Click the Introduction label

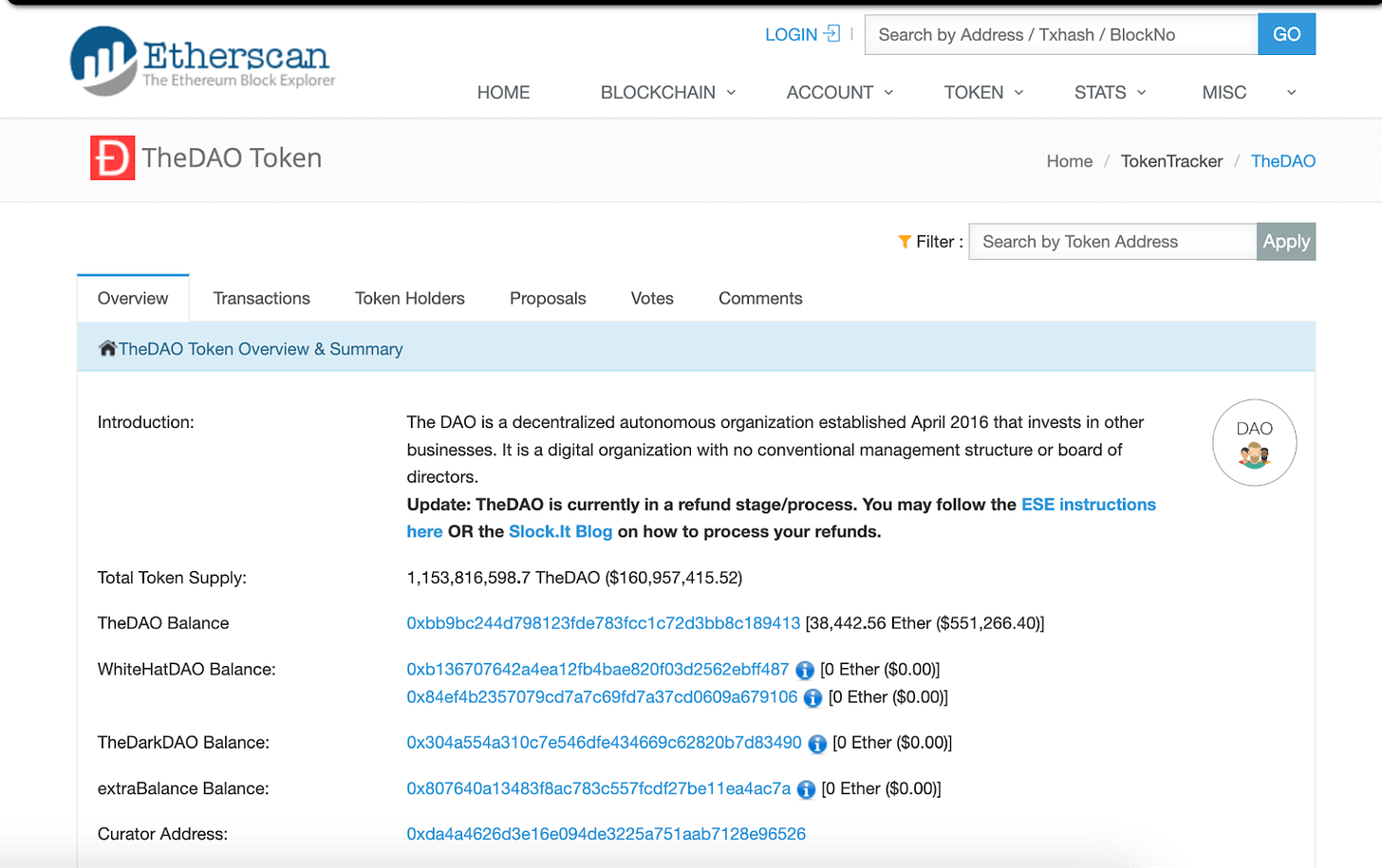(145, 422)
